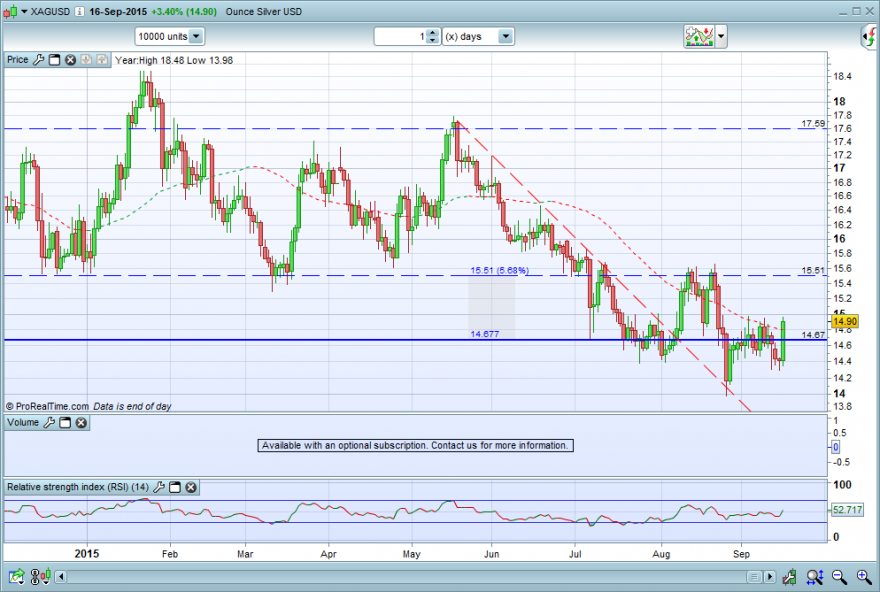Expand the dropdown beside the indicators icon
This screenshot has height=592, width=880.
(x=721, y=36)
